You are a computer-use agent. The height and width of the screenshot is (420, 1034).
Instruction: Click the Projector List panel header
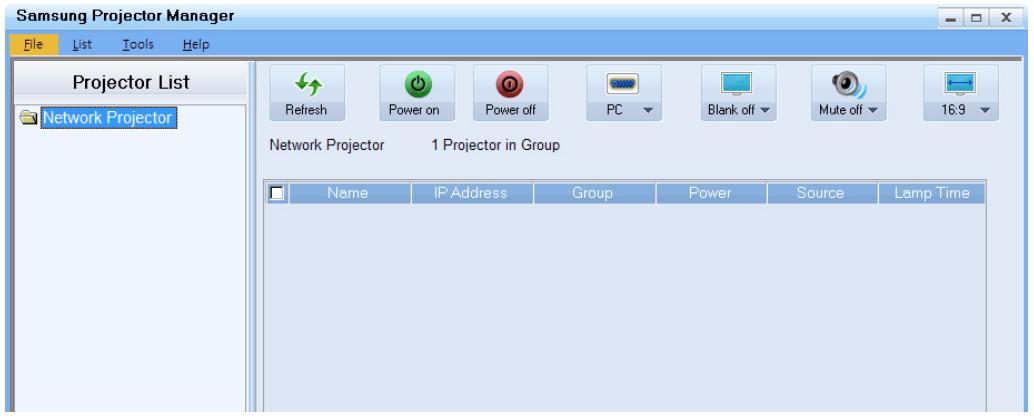(131, 82)
